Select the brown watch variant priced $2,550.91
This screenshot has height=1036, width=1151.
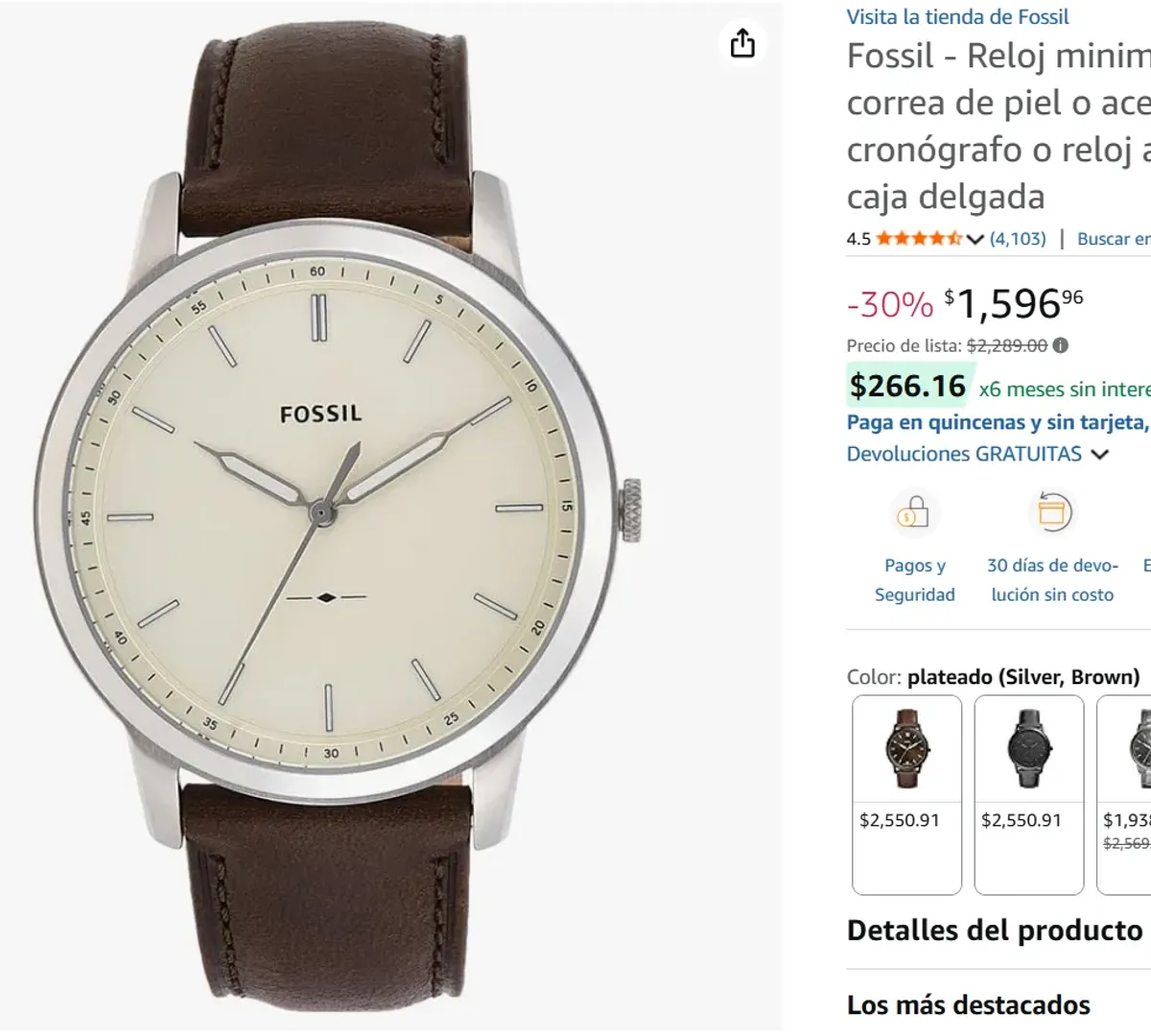click(906, 748)
